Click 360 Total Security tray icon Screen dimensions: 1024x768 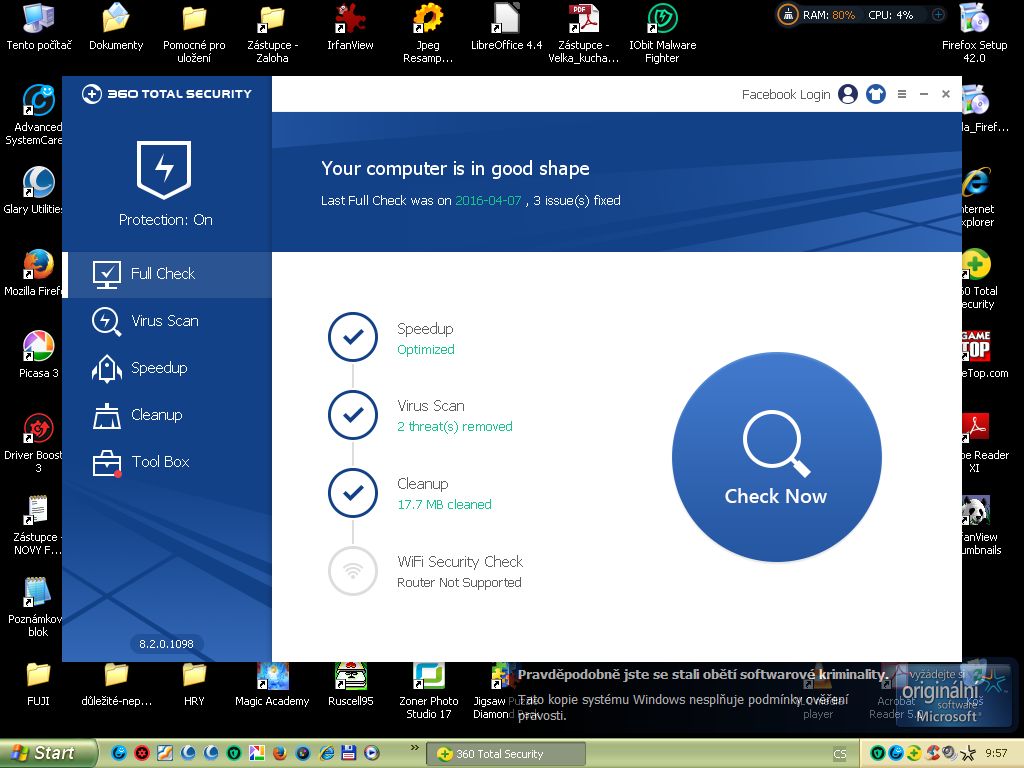click(913, 754)
